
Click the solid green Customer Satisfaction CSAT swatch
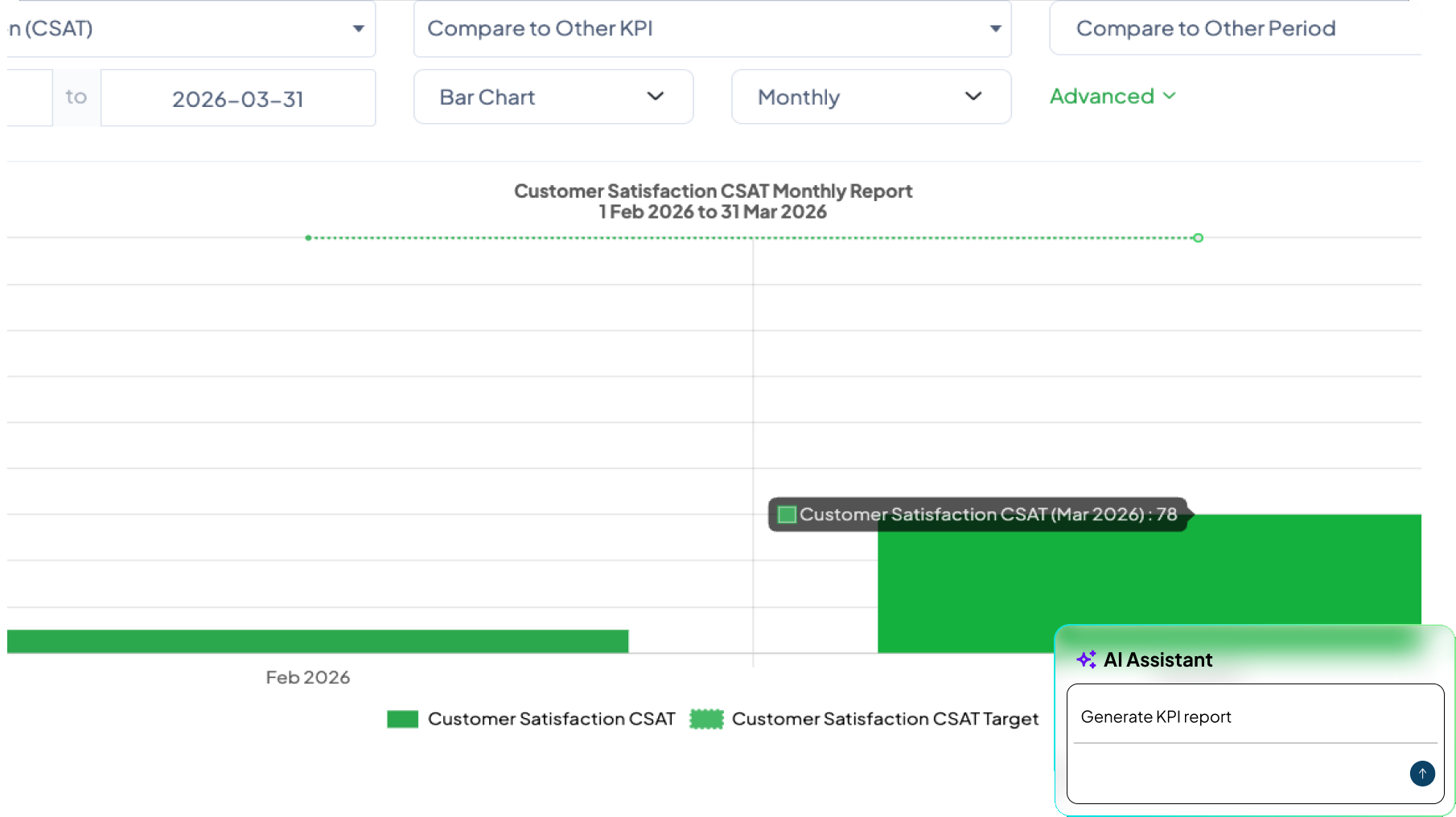[402, 718]
